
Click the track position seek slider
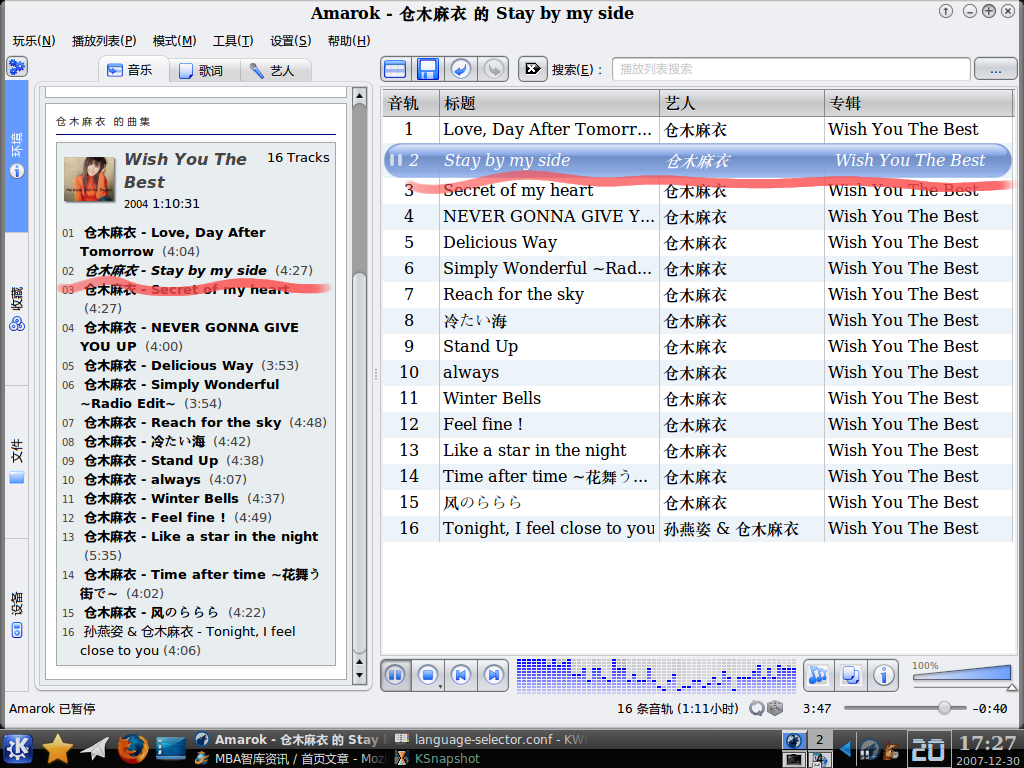pyautogui.click(x=904, y=708)
